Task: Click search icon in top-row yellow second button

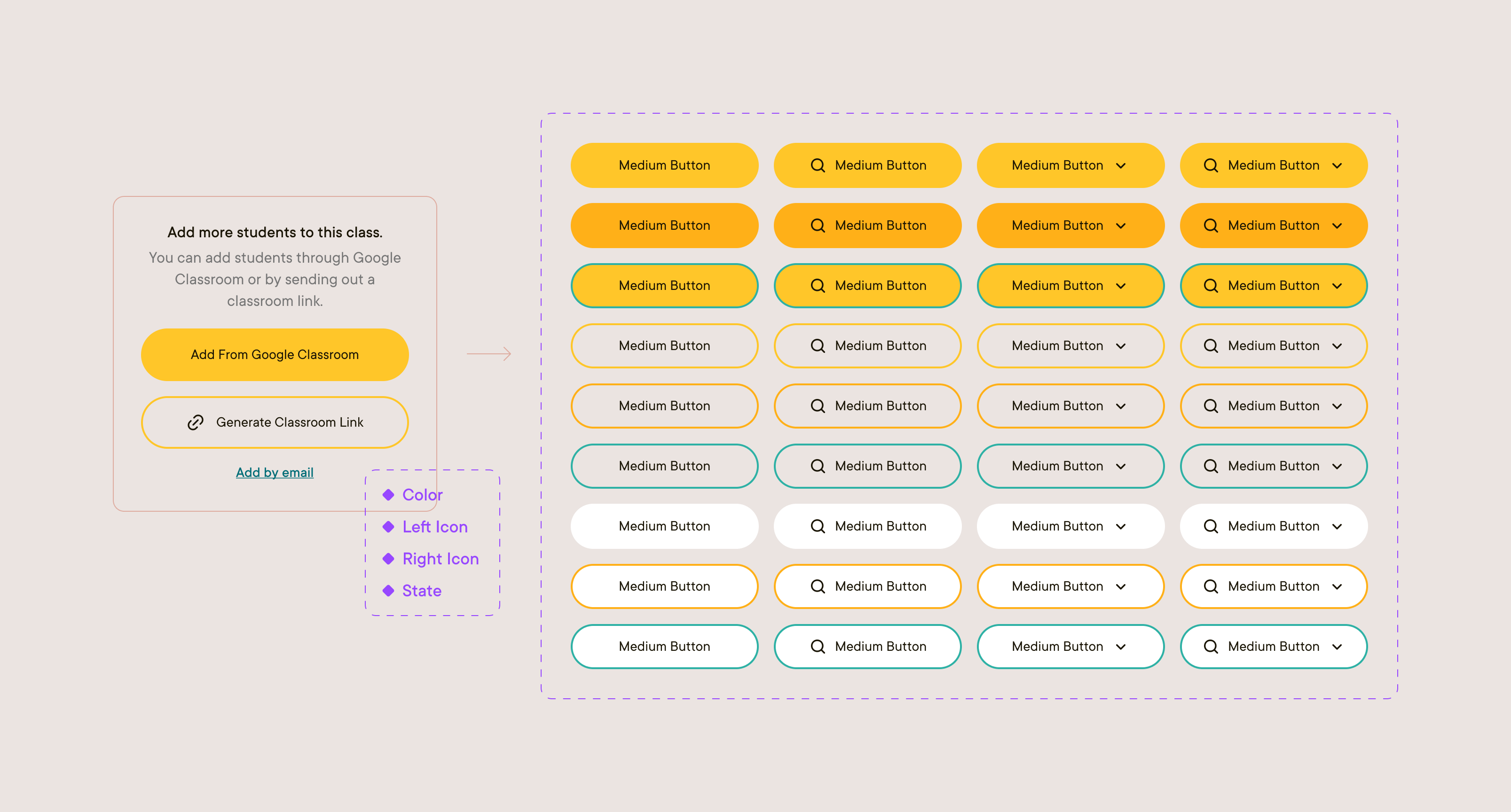Action: point(818,165)
